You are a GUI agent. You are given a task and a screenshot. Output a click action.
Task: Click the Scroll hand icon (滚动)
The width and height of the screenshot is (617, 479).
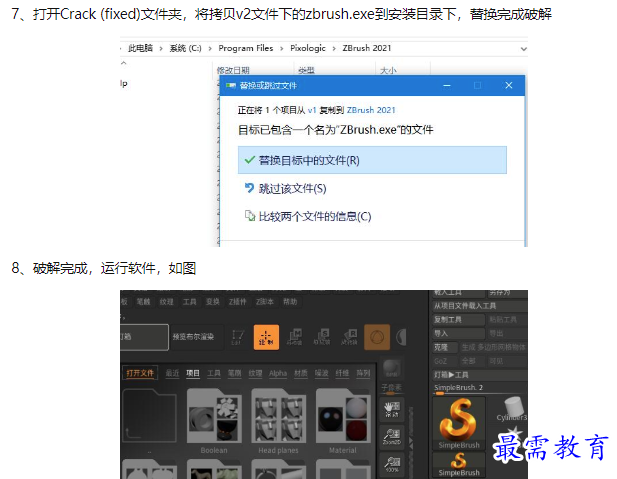[392, 409]
